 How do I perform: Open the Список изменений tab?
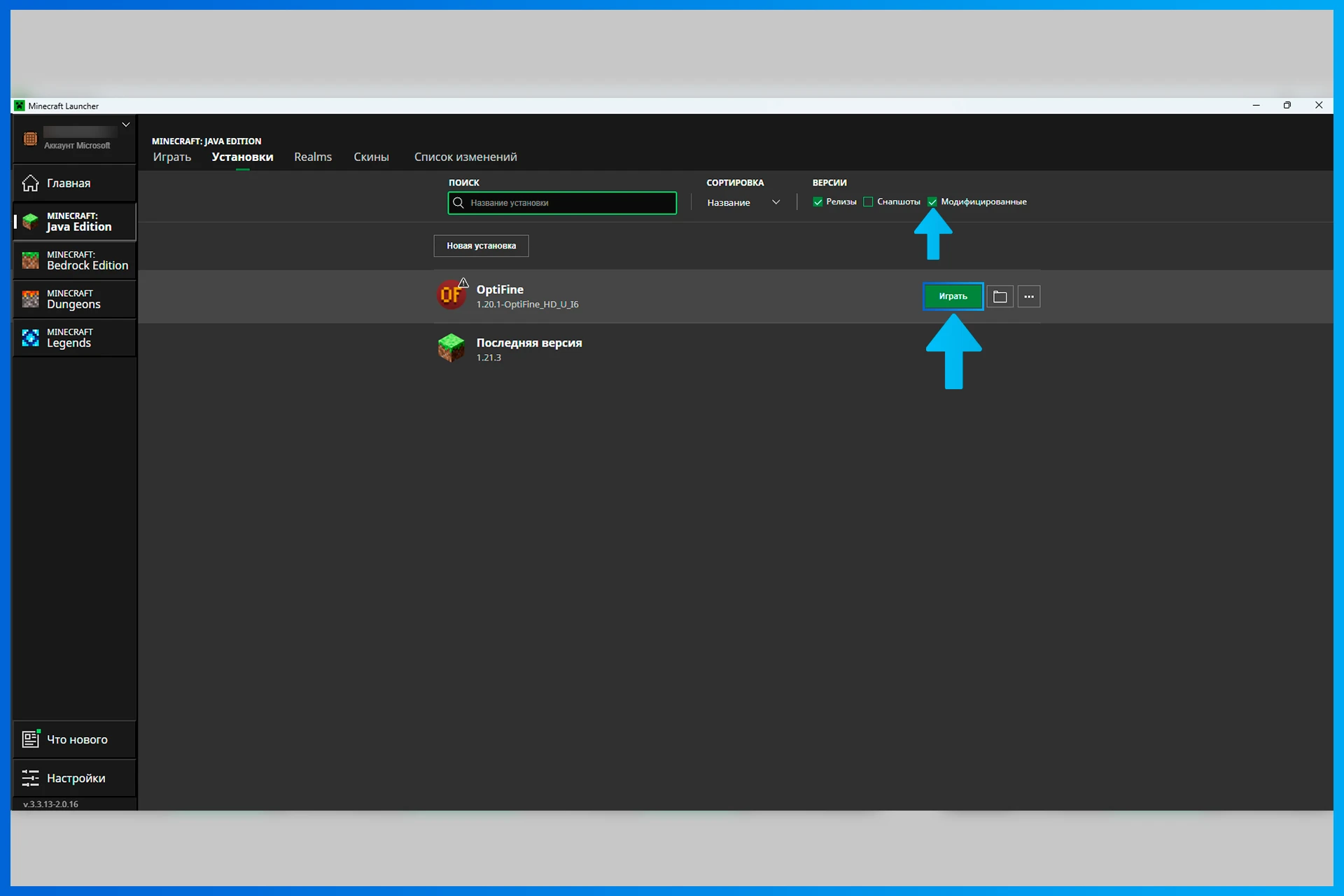(x=465, y=157)
